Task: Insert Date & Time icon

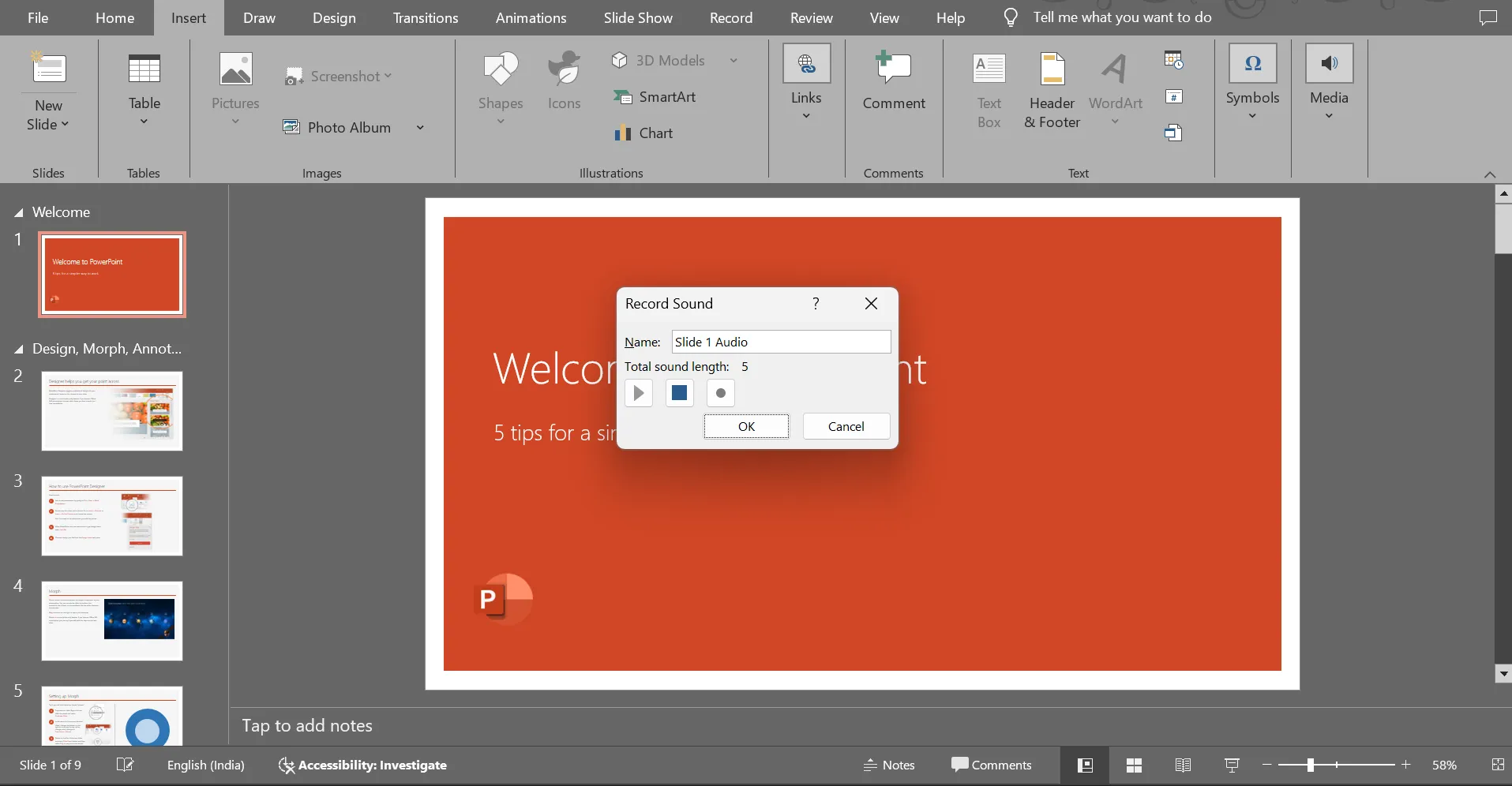Action: click(1174, 60)
